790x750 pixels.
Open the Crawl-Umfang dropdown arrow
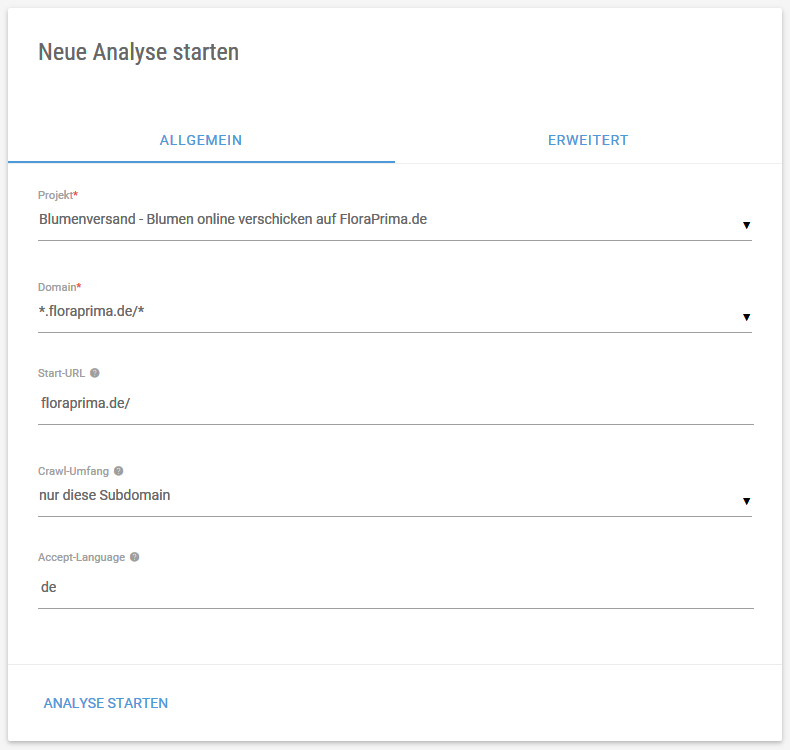[x=746, y=501]
